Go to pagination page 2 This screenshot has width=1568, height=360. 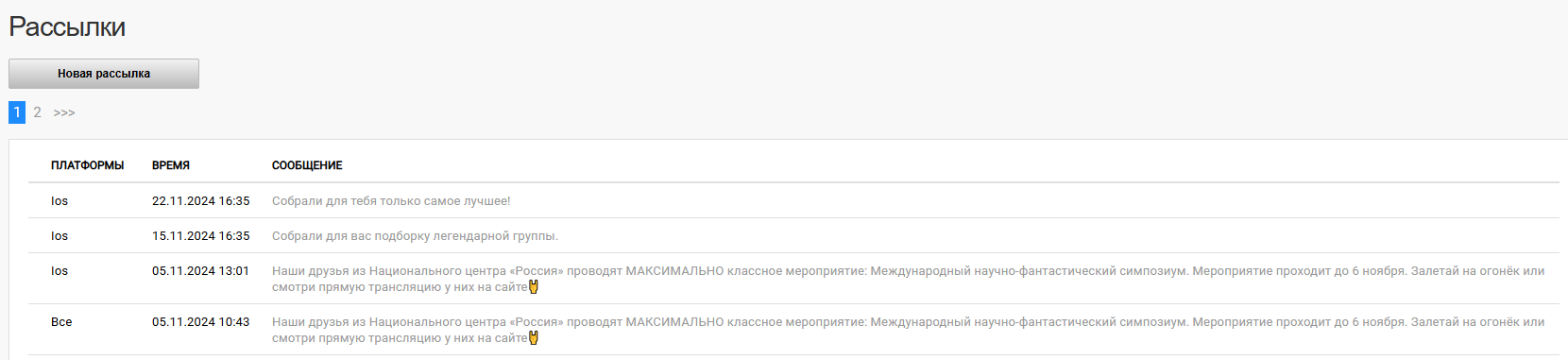coord(37,112)
